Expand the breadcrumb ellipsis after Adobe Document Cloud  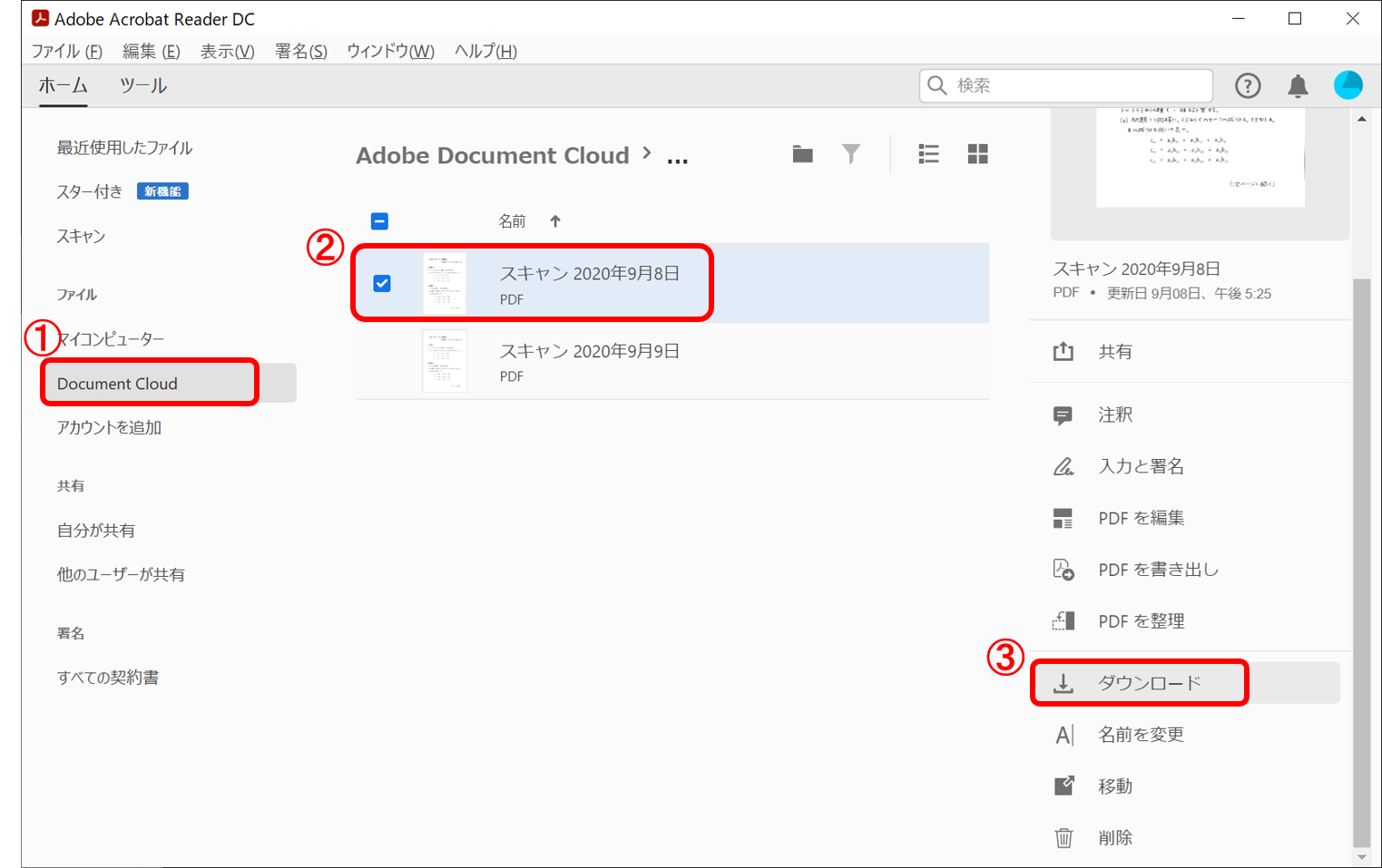(677, 159)
